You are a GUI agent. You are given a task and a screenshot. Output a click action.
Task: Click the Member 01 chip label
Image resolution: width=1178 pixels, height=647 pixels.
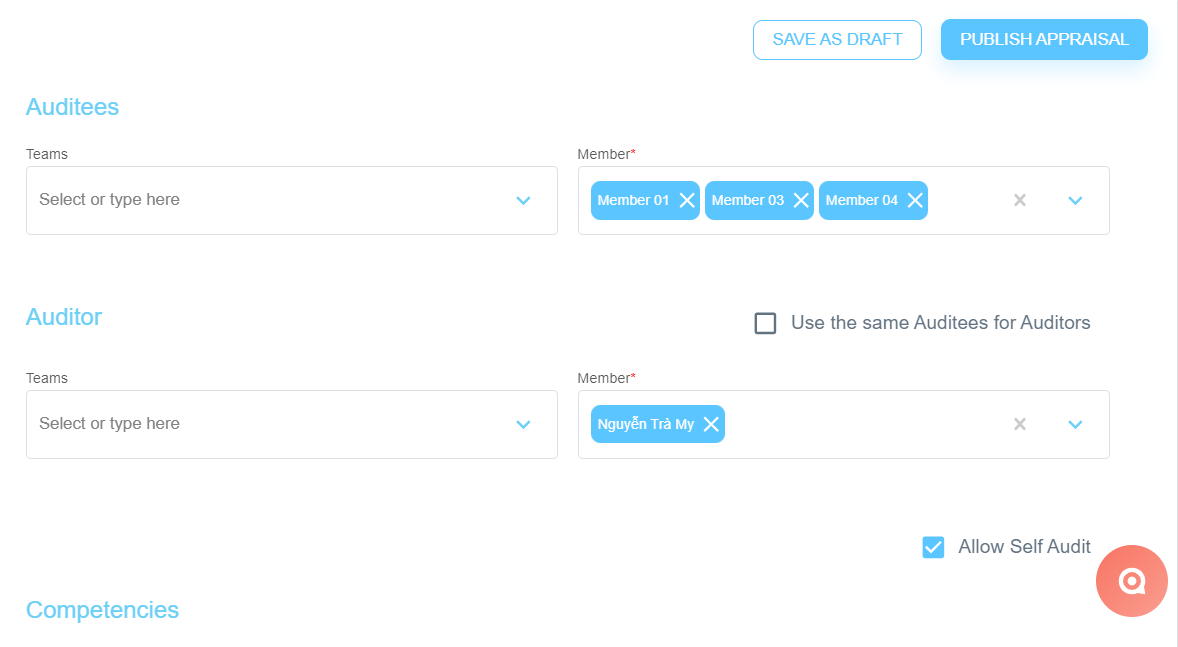click(x=633, y=200)
